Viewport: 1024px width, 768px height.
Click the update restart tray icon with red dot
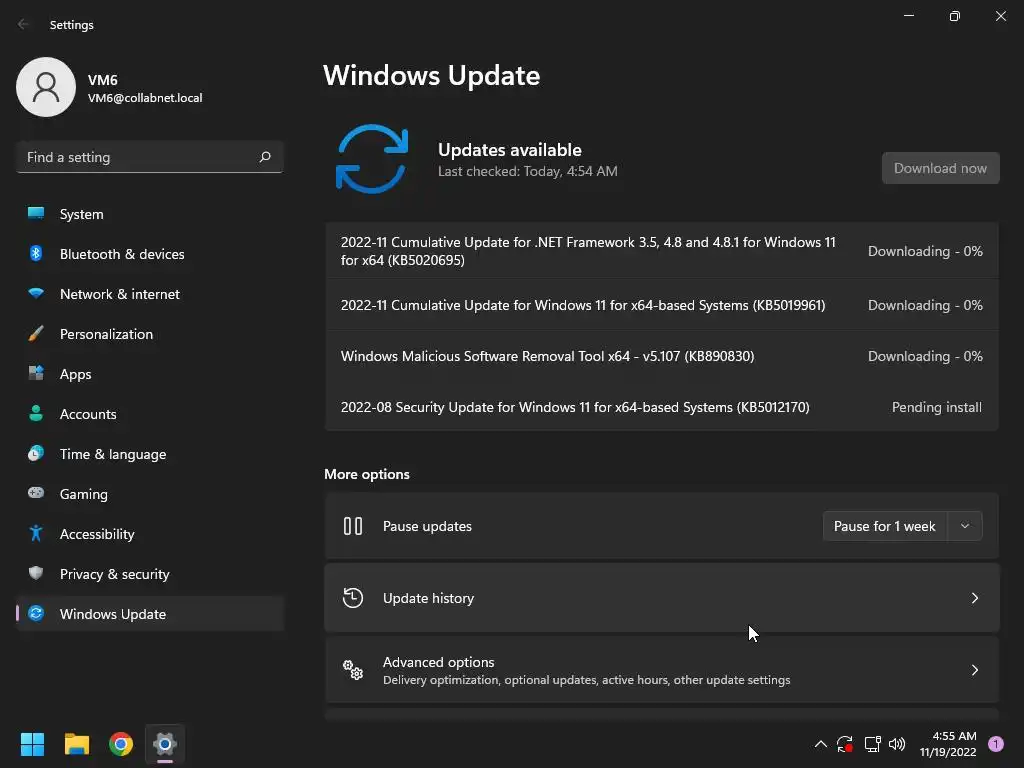click(x=844, y=744)
